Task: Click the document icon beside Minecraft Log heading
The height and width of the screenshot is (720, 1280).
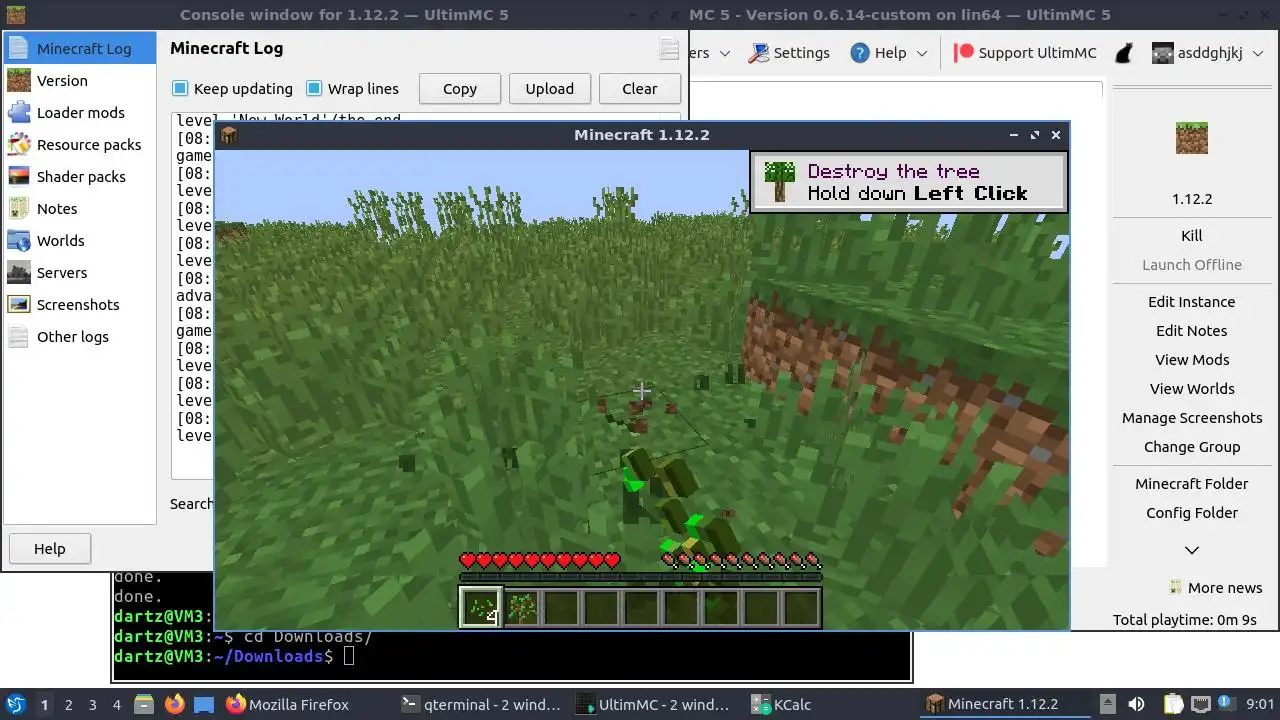Action: coord(669,48)
